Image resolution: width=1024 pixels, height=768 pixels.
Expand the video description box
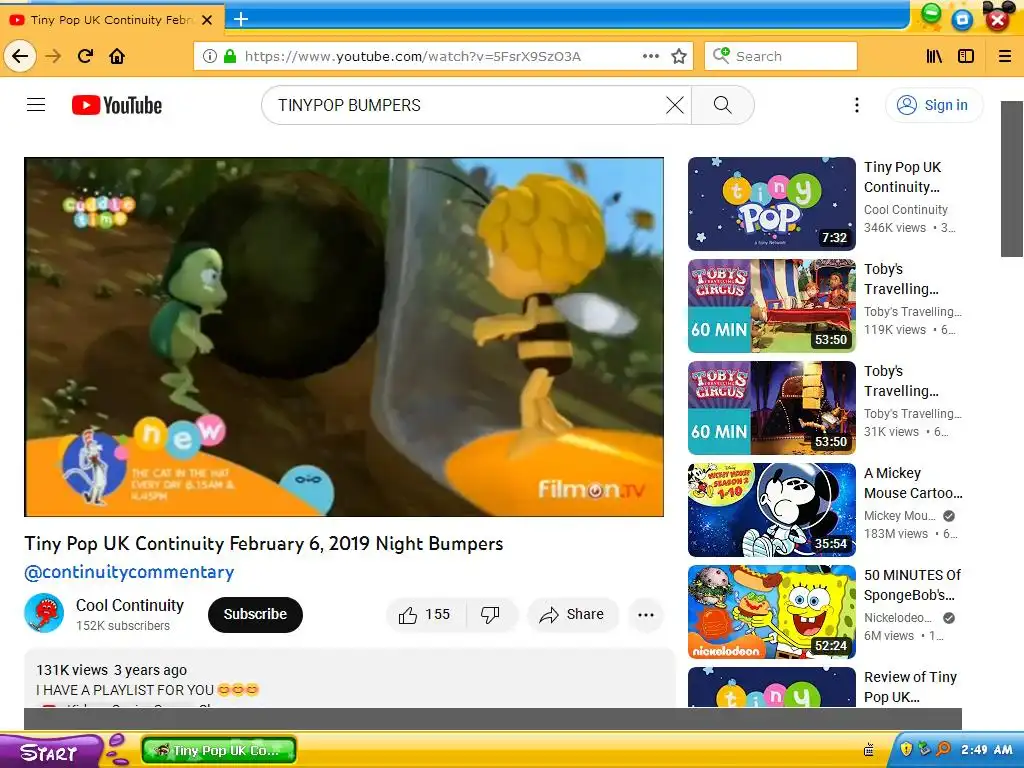click(349, 678)
